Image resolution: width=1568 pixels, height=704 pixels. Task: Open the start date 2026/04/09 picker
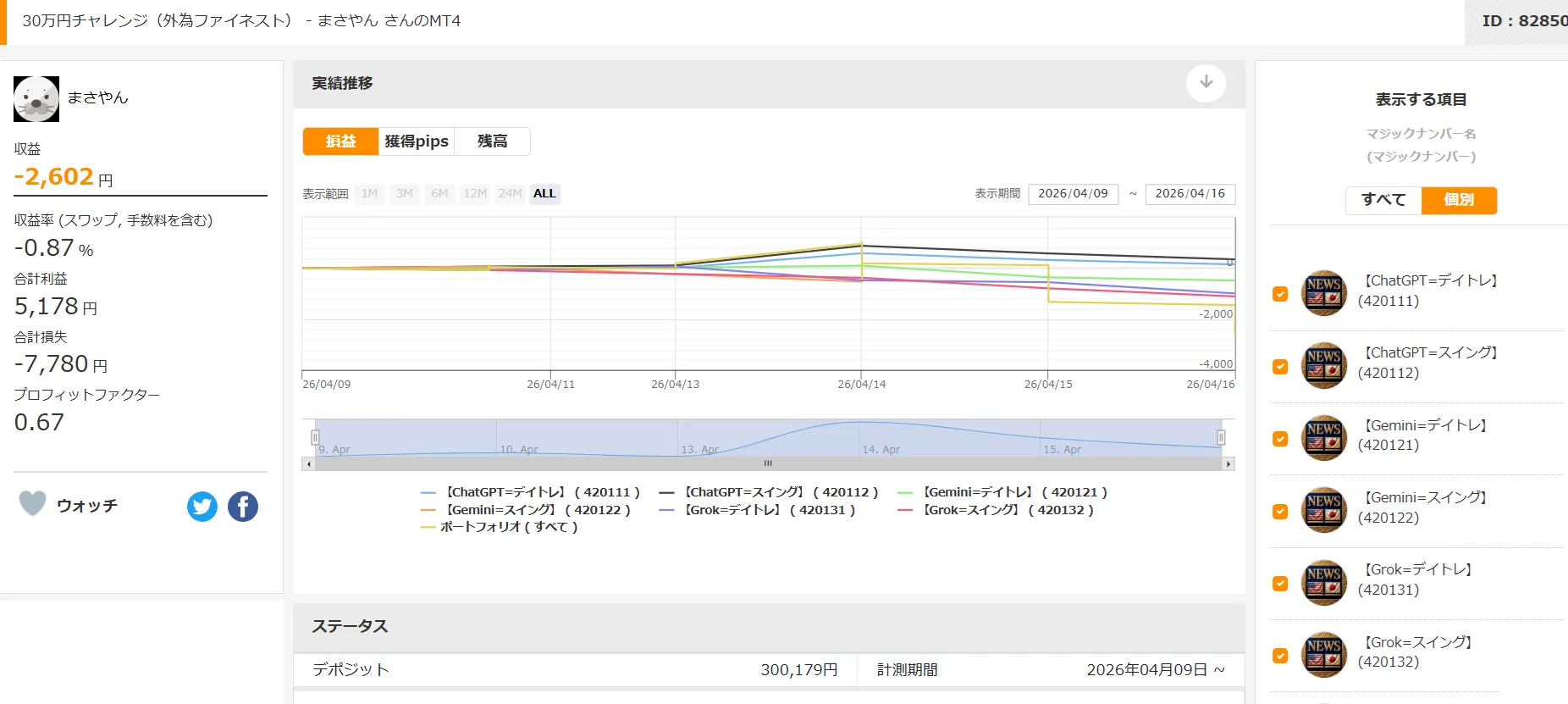(1073, 194)
